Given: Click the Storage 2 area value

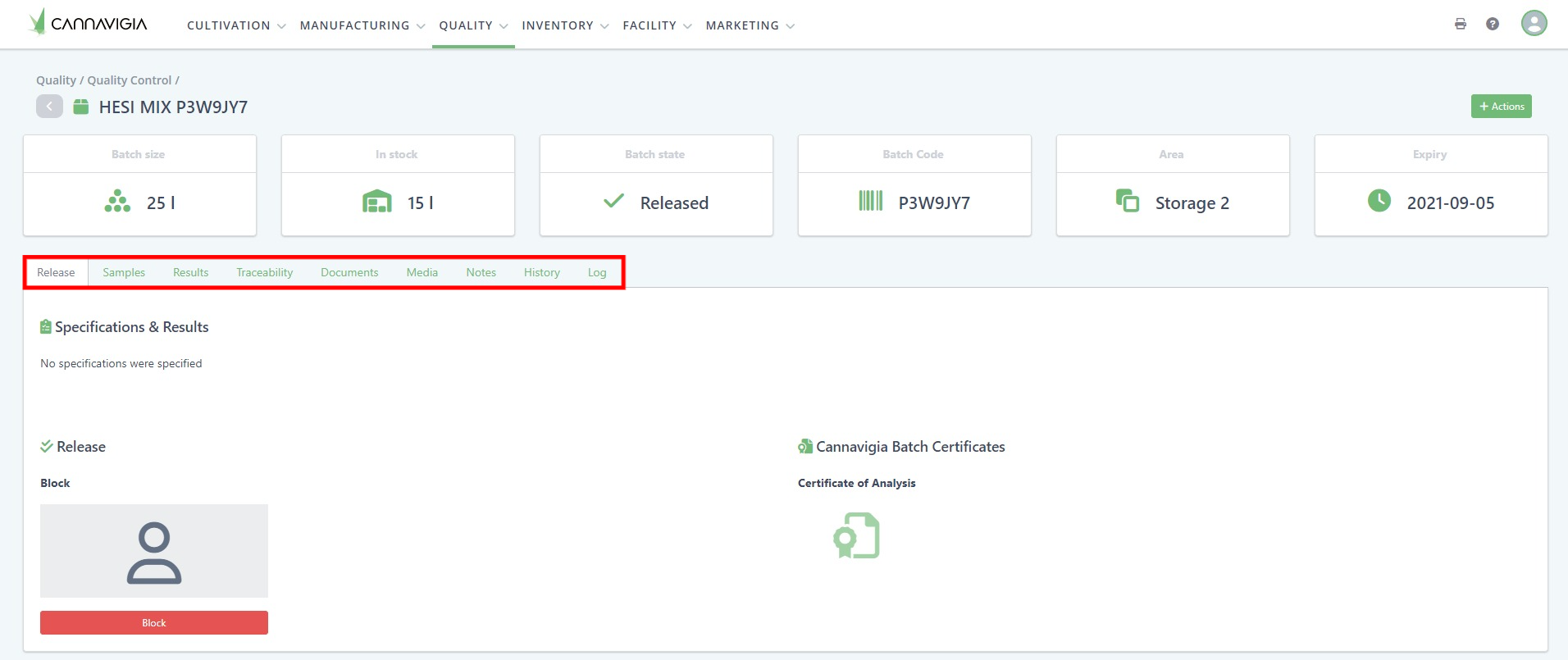Looking at the screenshot, I should (x=1192, y=203).
